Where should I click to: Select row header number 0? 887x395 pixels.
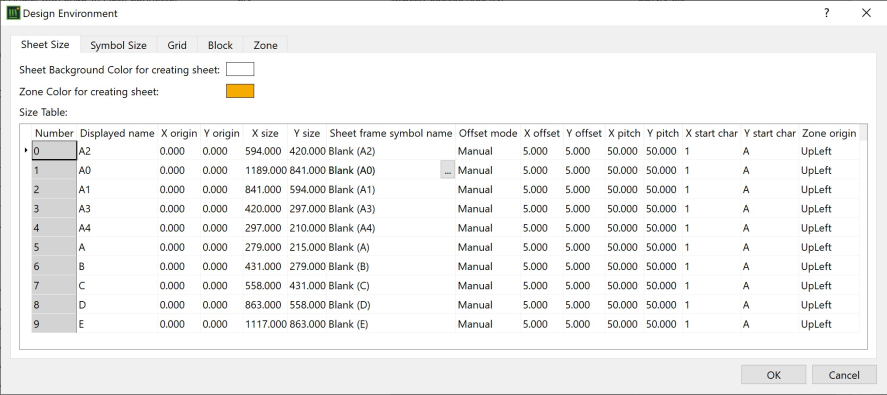click(x=54, y=151)
